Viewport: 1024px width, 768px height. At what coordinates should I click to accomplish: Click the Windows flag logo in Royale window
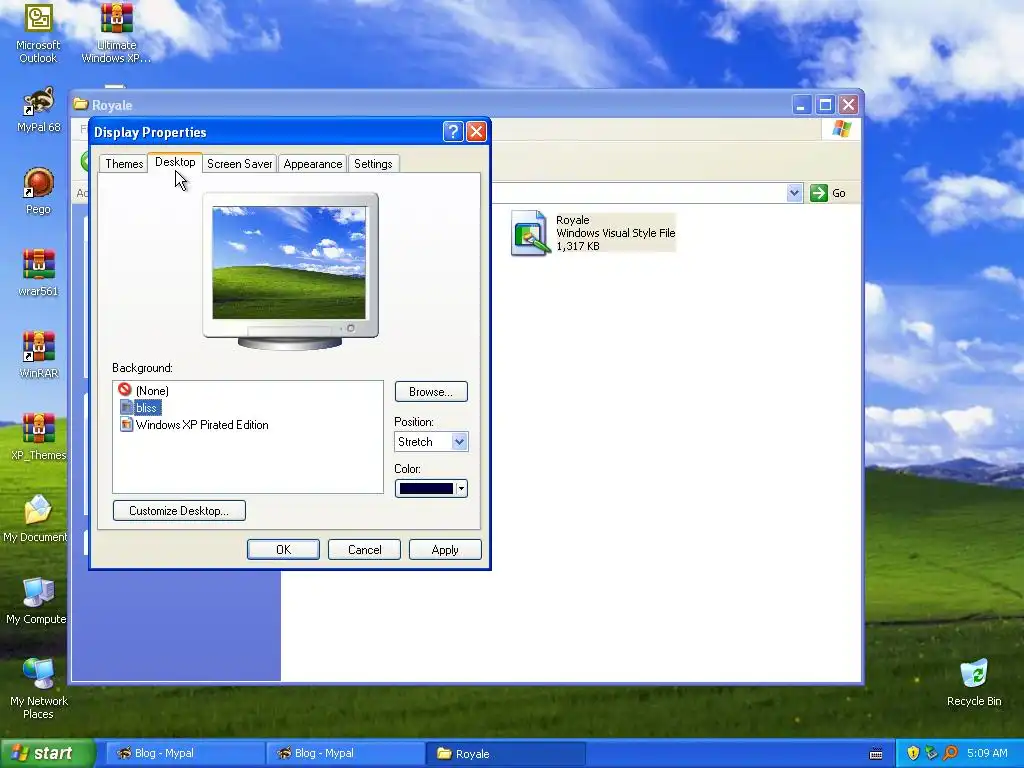tap(841, 129)
